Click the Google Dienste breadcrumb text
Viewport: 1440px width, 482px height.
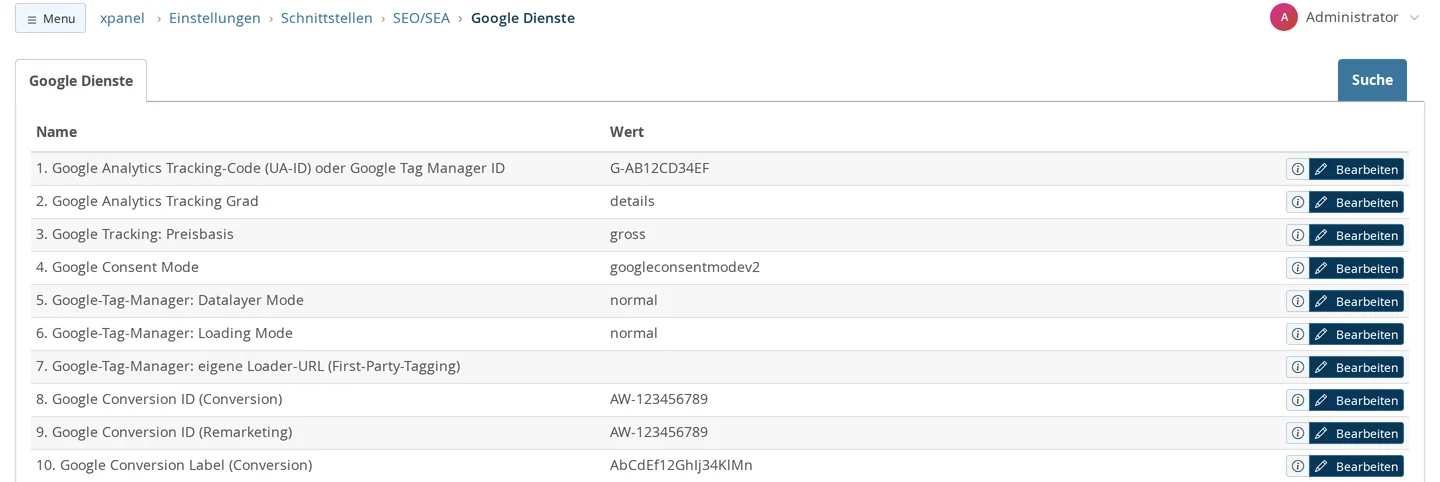(x=523, y=18)
